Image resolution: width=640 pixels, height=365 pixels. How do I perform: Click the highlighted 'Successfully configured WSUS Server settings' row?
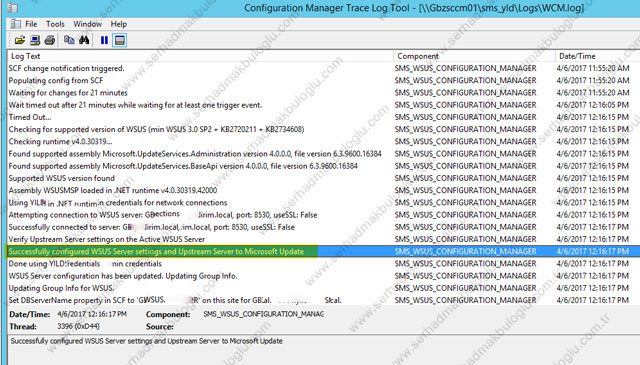[x=324, y=251]
